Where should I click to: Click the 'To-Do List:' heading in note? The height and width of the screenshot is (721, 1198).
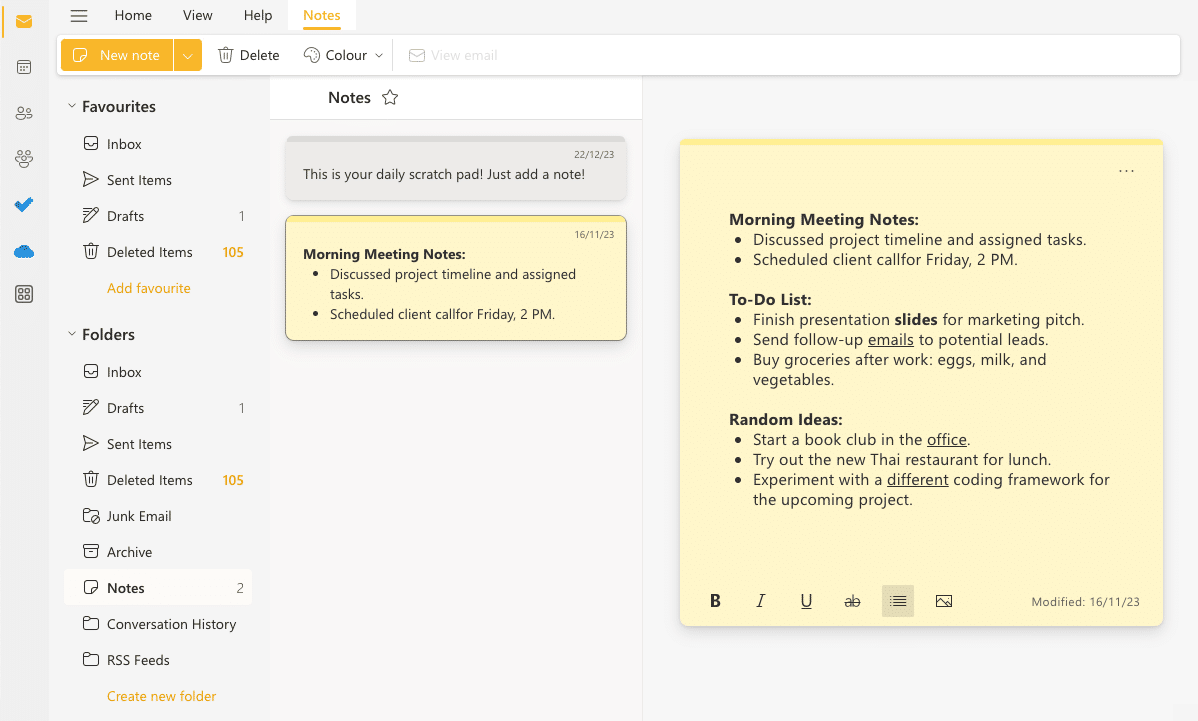(770, 299)
